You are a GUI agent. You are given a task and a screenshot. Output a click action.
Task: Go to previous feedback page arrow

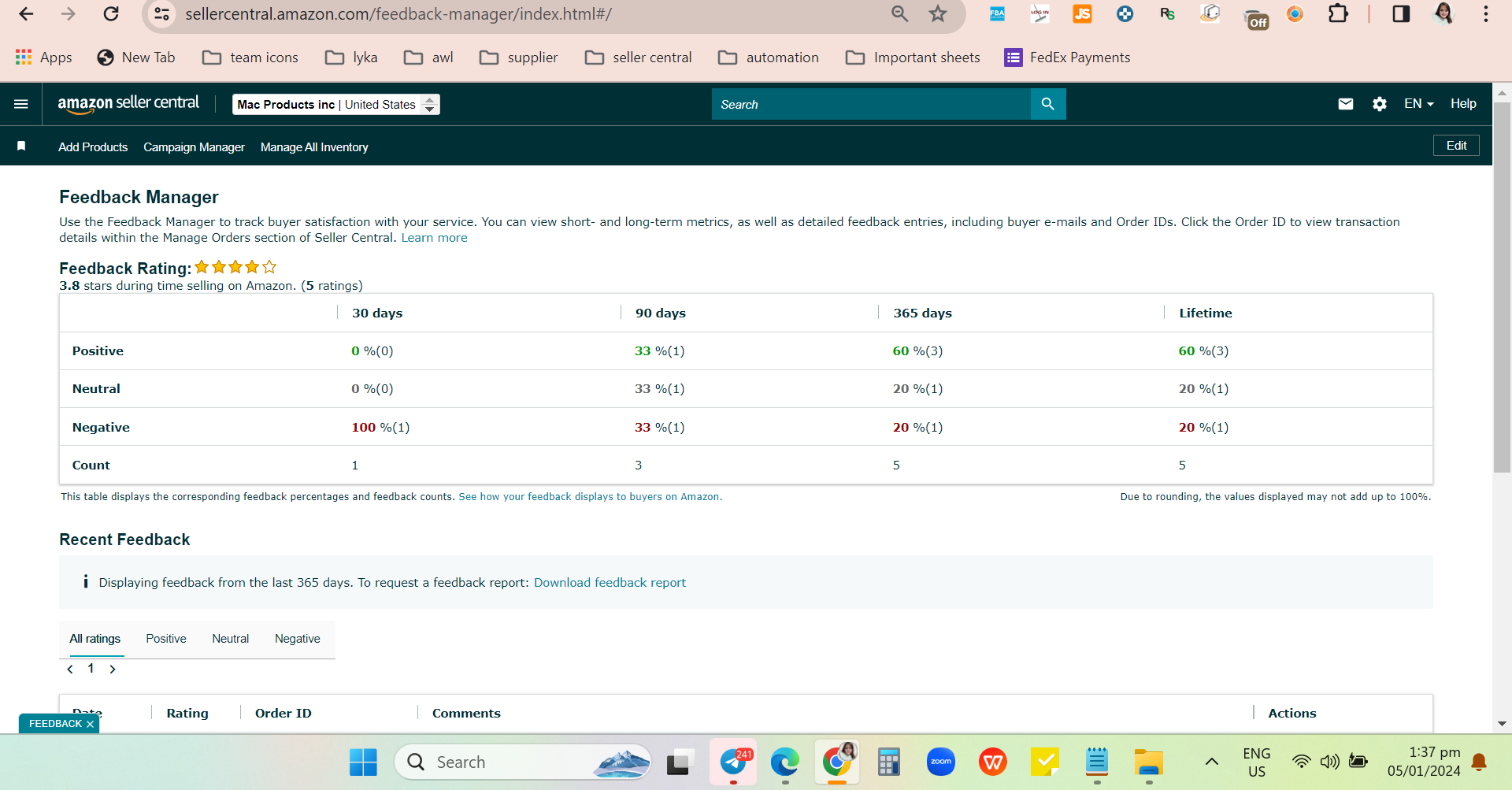point(70,669)
